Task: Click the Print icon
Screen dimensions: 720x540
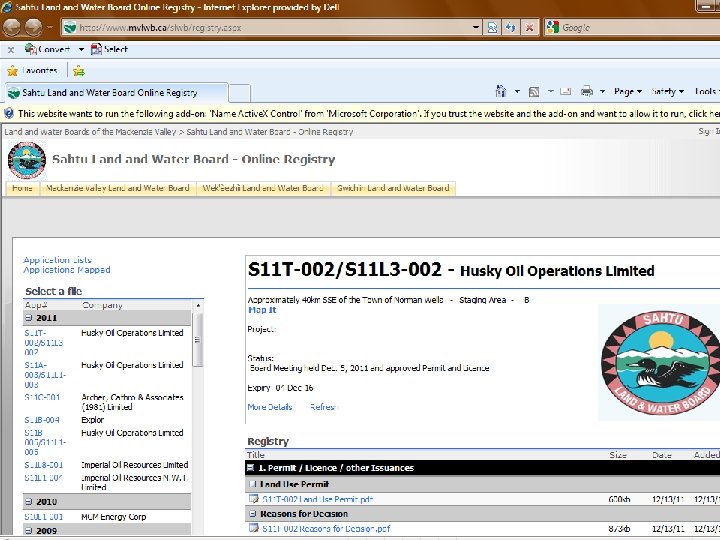Action: point(587,91)
